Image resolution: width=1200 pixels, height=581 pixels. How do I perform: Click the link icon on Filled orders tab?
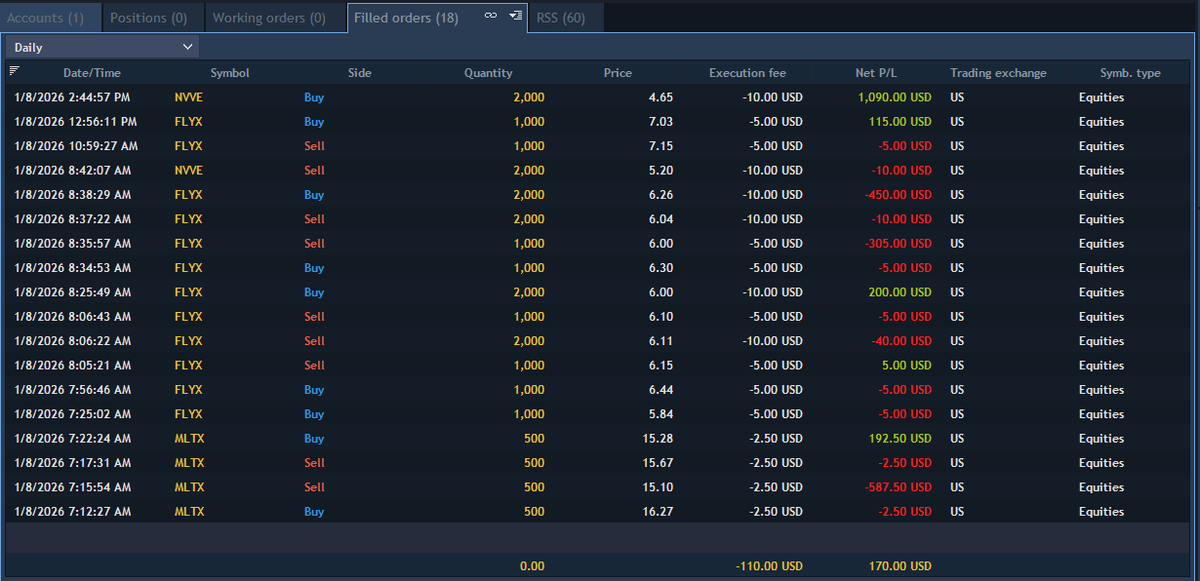(491, 16)
